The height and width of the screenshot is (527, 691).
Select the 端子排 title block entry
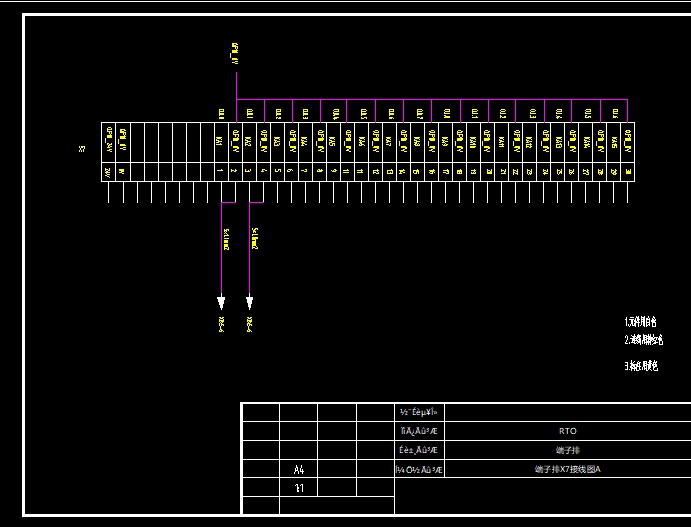(x=567, y=450)
